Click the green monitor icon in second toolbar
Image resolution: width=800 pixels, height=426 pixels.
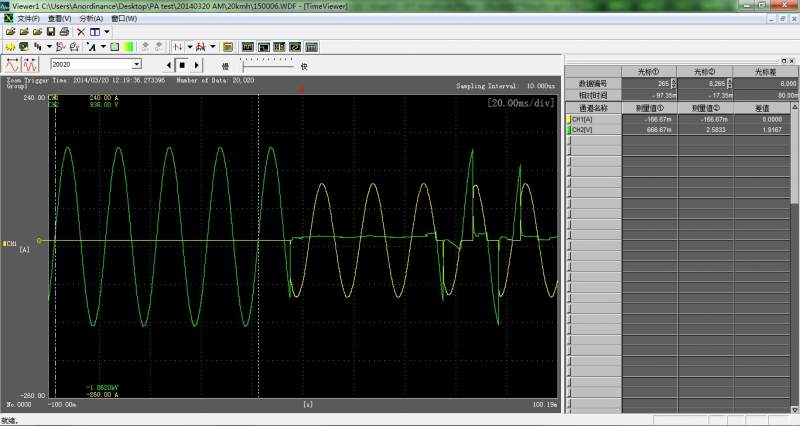pos(23,47)
